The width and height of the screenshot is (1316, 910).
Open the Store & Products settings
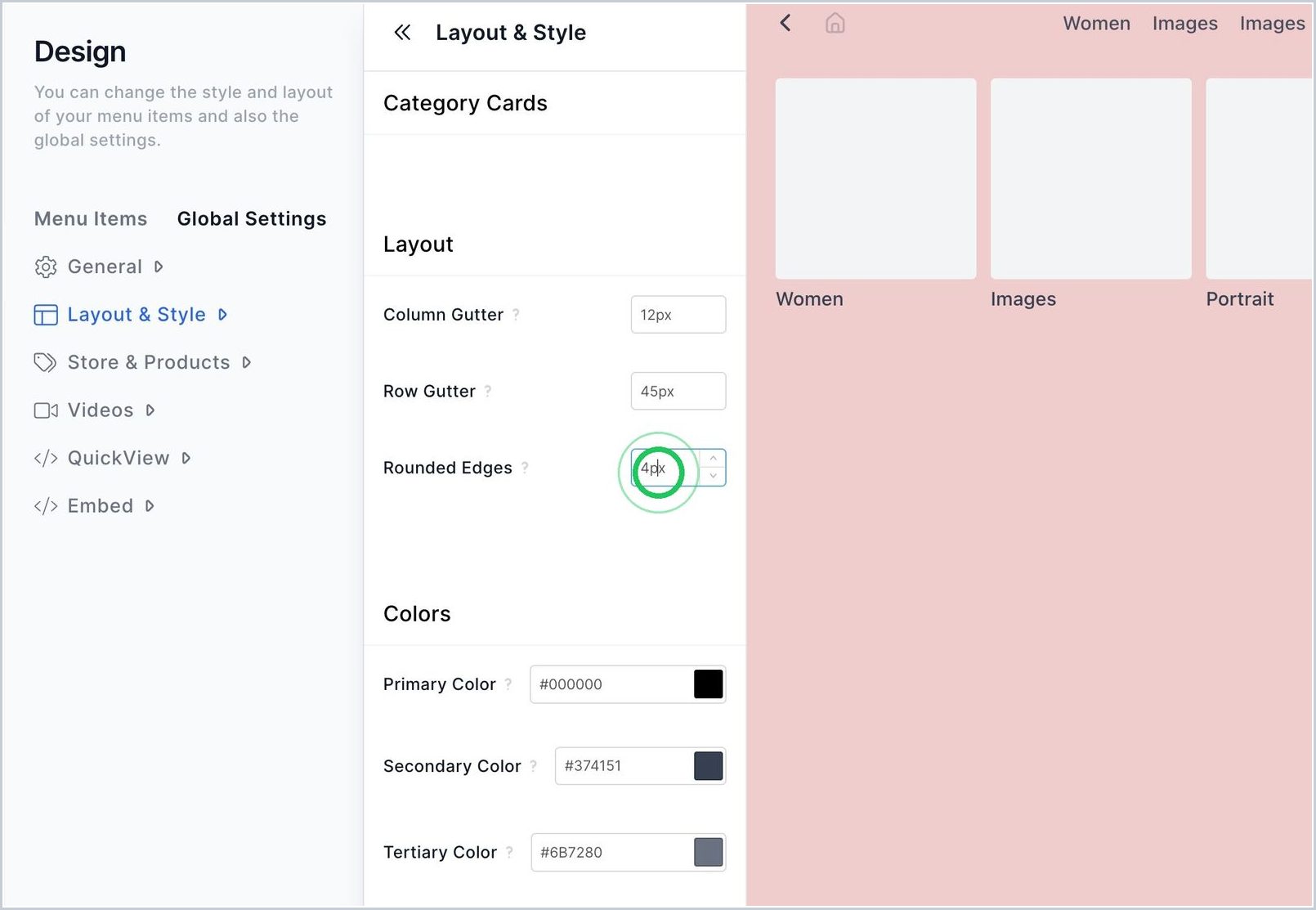[149, 362]
